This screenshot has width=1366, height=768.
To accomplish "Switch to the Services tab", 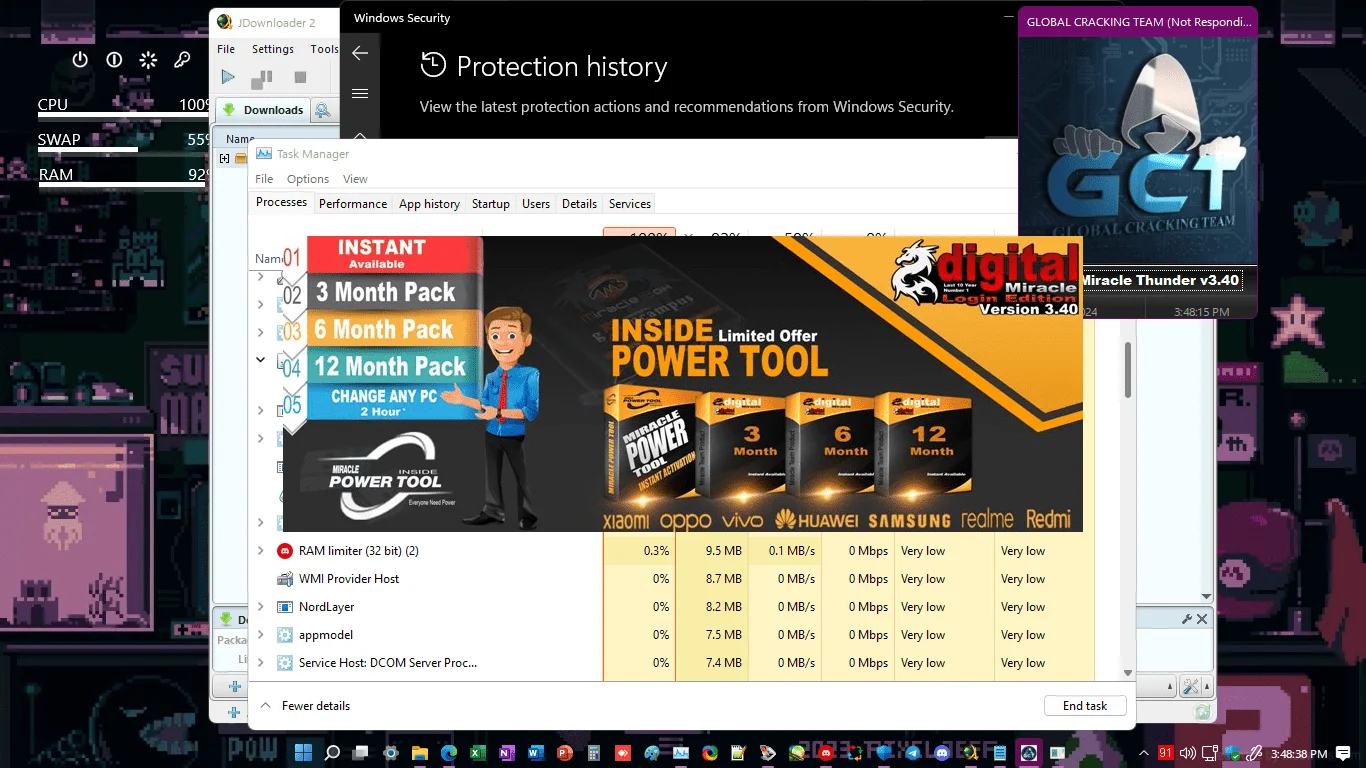I will (x=630, y=204).
